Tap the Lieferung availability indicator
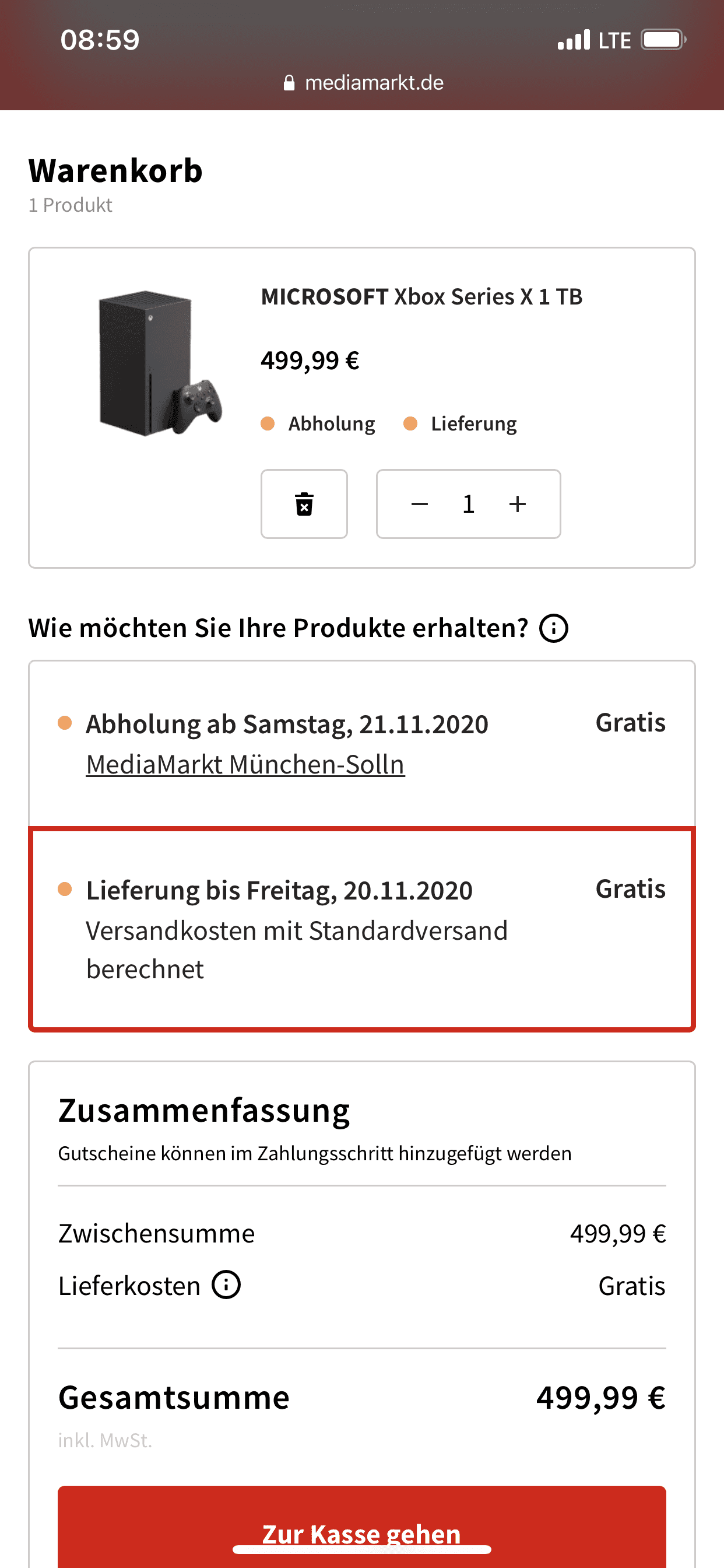 [x=461, y=423]
